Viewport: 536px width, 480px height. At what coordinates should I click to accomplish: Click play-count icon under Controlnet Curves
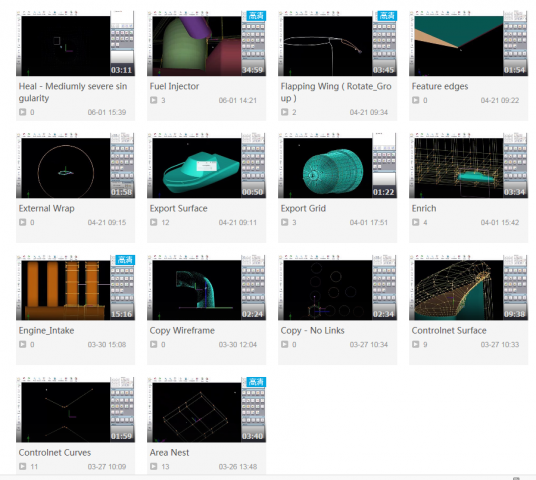(23, 466)
